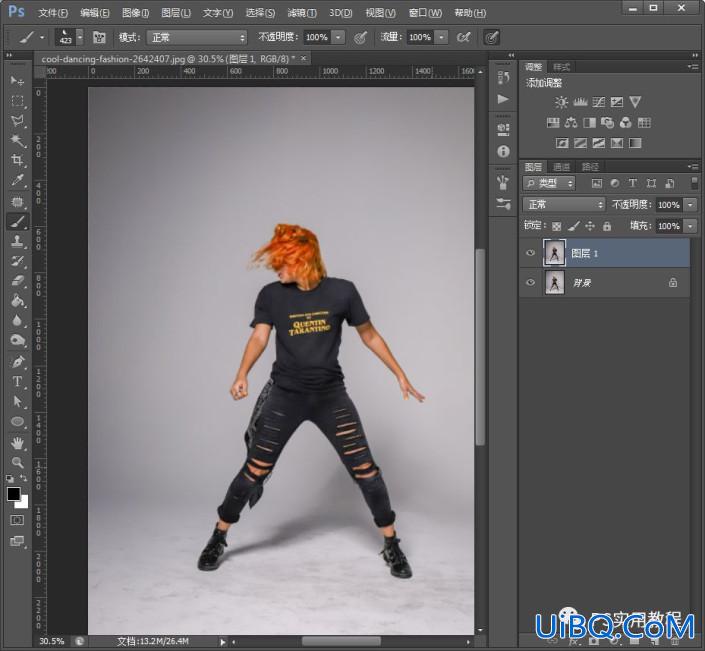Select the Horizontal Type tool
Viewport: 705px width, 651px height.
pos(18,381)
